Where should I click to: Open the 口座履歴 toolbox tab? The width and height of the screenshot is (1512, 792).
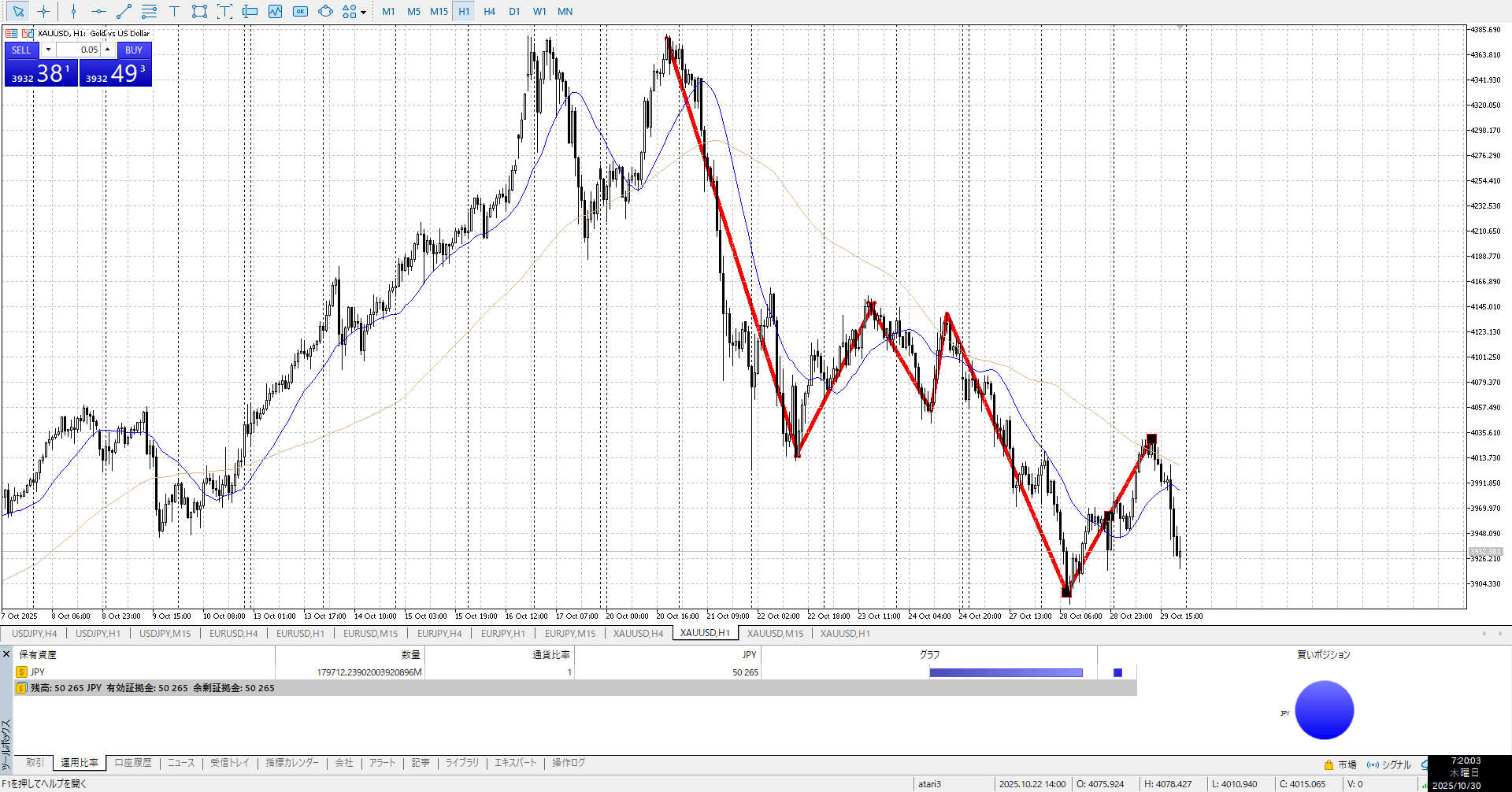(x=133, y=763)
